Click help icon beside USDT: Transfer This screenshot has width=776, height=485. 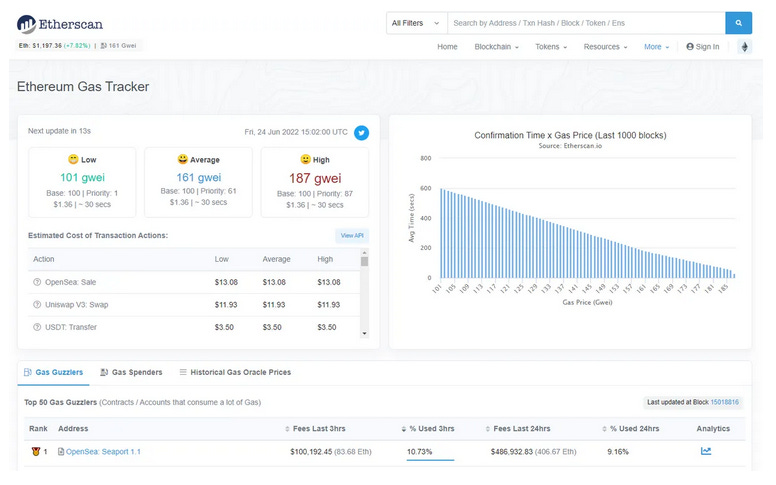coord(37,327)
